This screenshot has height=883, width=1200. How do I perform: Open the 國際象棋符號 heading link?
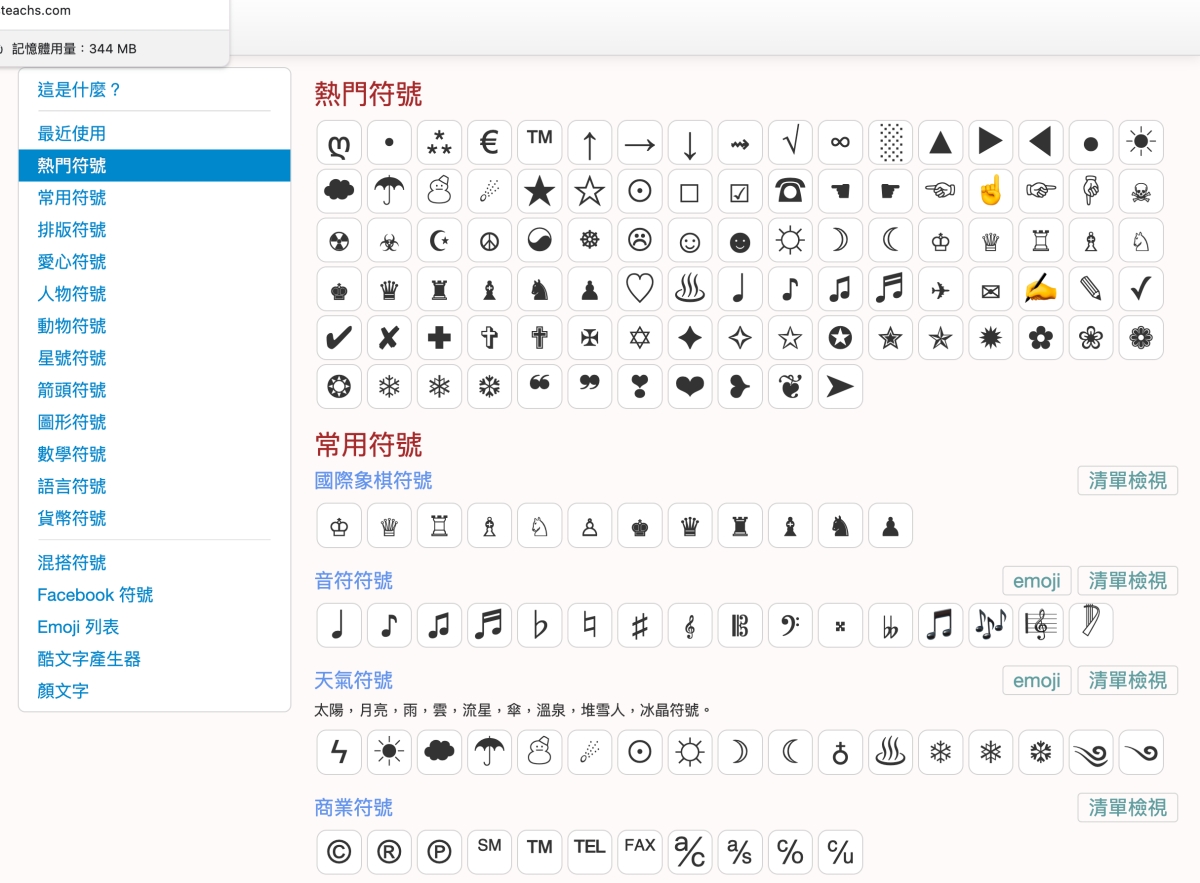(374, 481)
